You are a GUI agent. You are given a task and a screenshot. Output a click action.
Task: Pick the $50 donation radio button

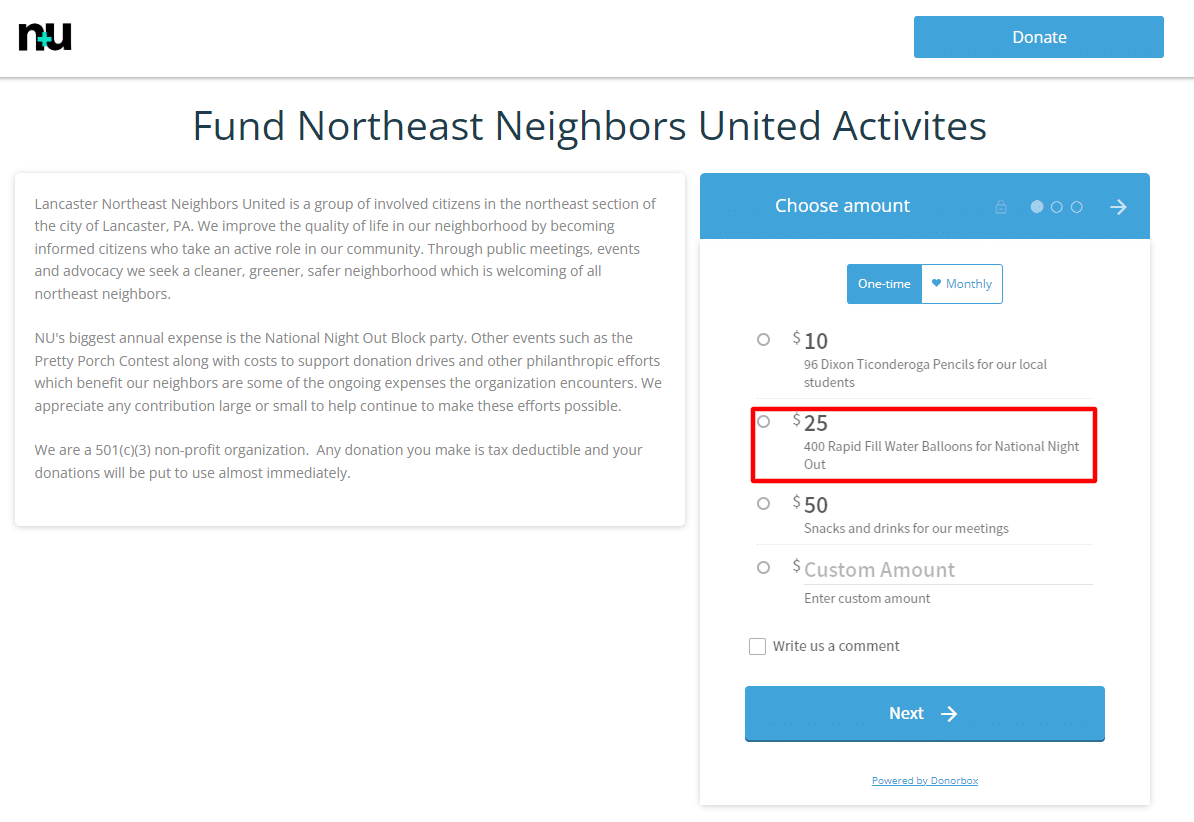tap(764, 504)
